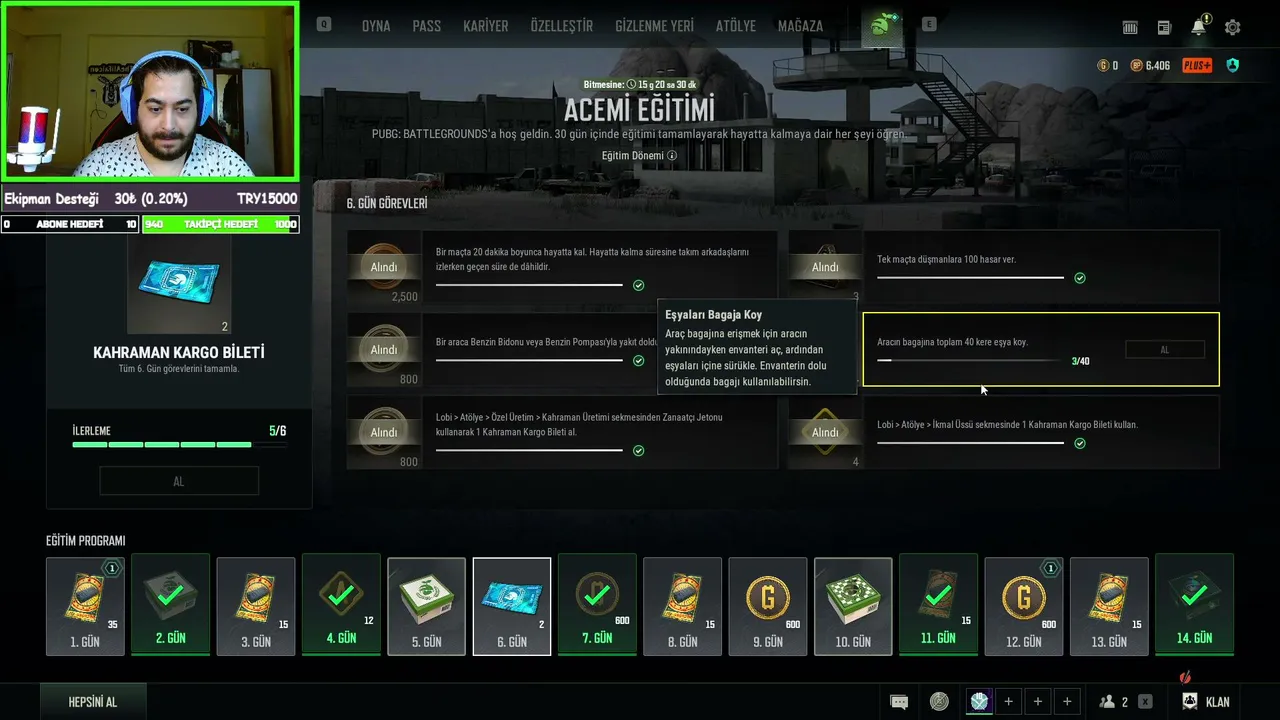Click the İLERLEME 5/6 progress bar

pos(179,444)
